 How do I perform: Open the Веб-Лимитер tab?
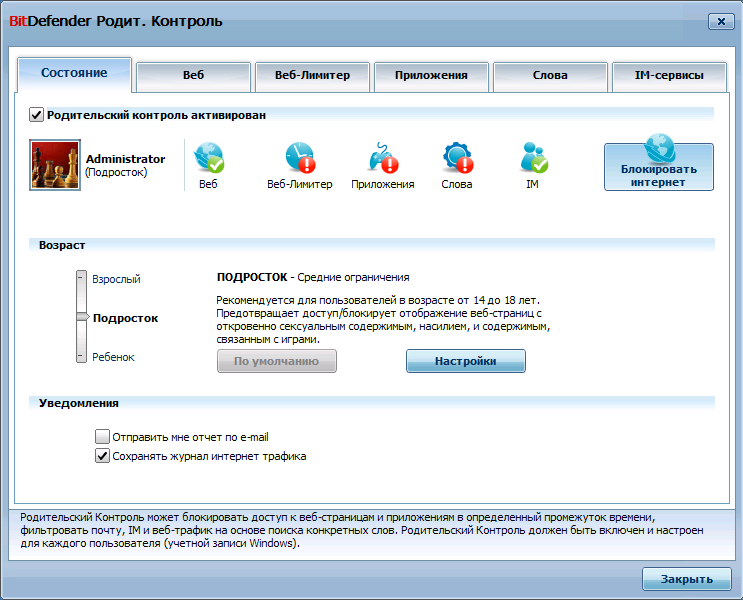click(312, 76)
